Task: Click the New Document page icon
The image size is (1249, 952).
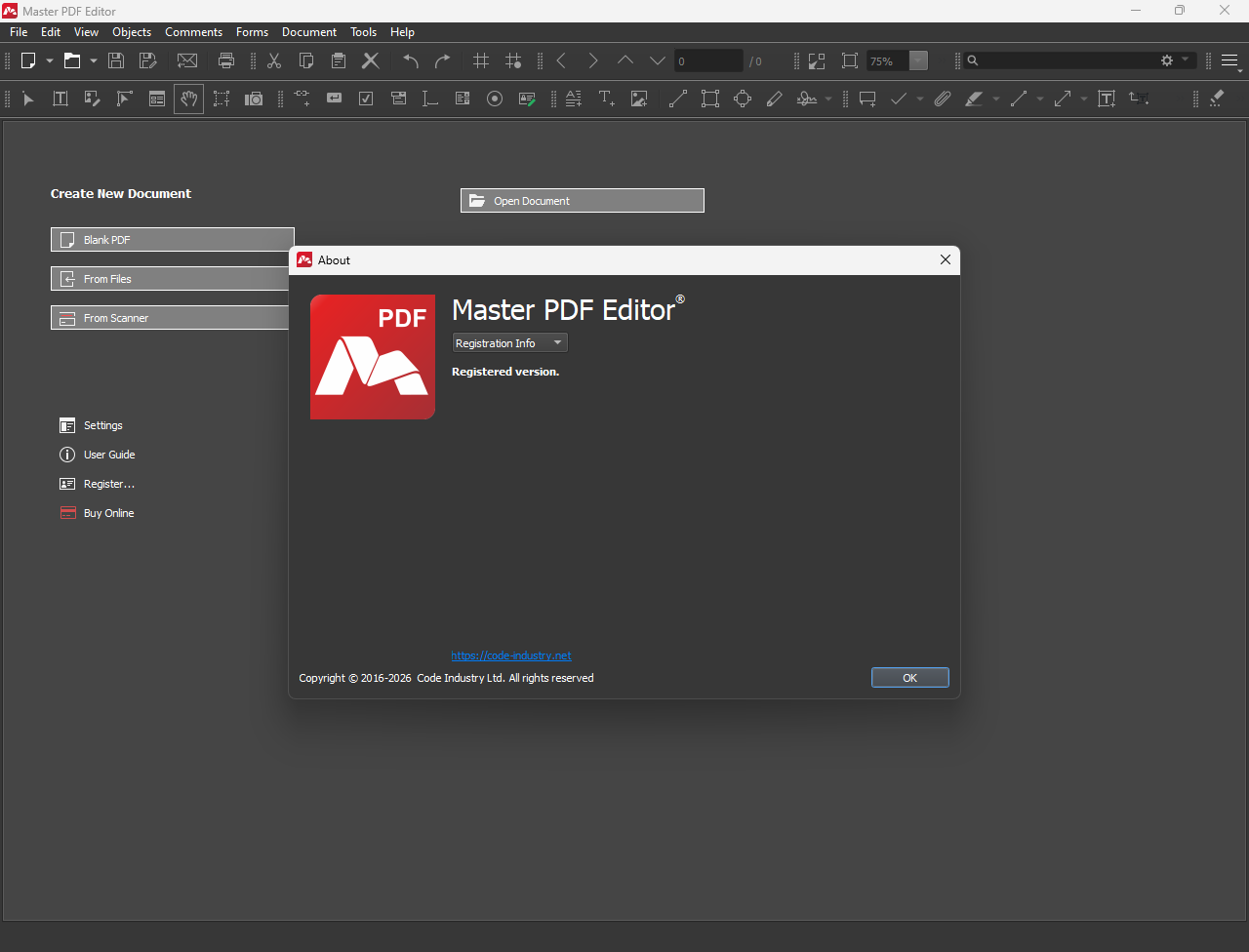Action: pos(28,60)
